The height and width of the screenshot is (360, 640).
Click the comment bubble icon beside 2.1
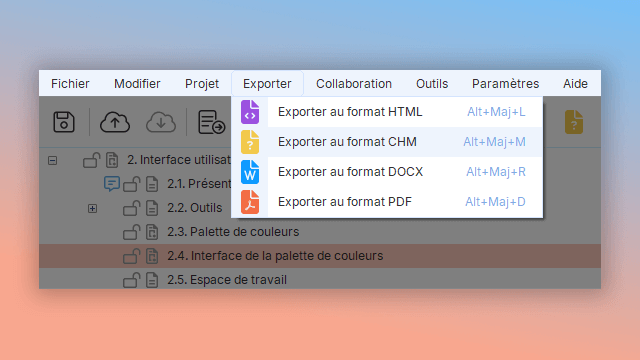point(111,184)
